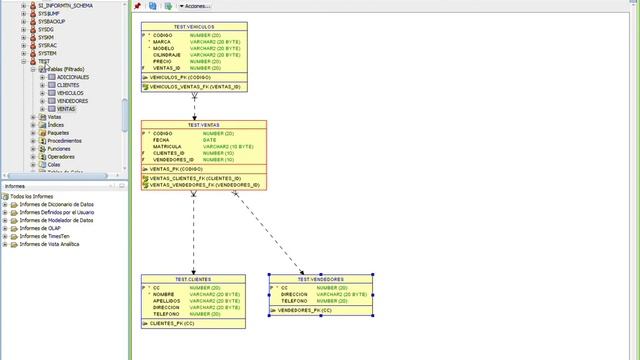Select the TEST.VENTAS table title

204,125
